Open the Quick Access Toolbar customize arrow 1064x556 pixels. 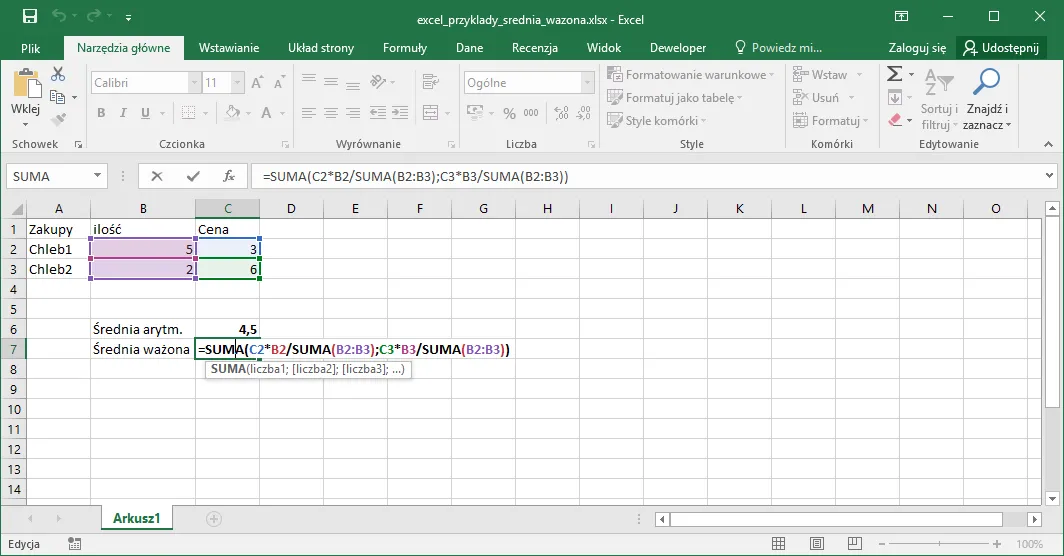(128, 18)
